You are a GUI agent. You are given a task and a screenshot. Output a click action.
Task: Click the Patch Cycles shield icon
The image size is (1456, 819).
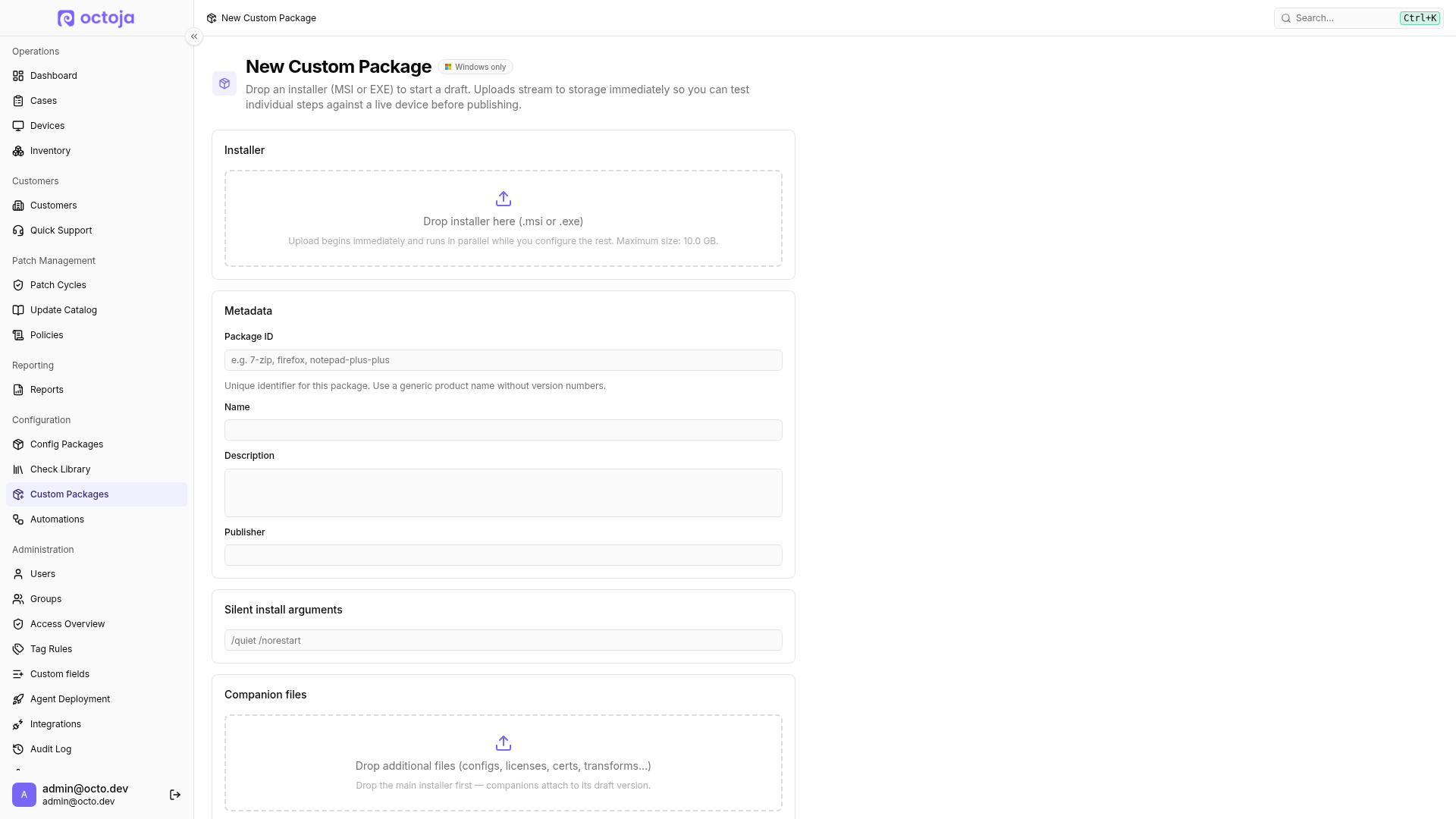pyautogui.click(x=18, y=285)
